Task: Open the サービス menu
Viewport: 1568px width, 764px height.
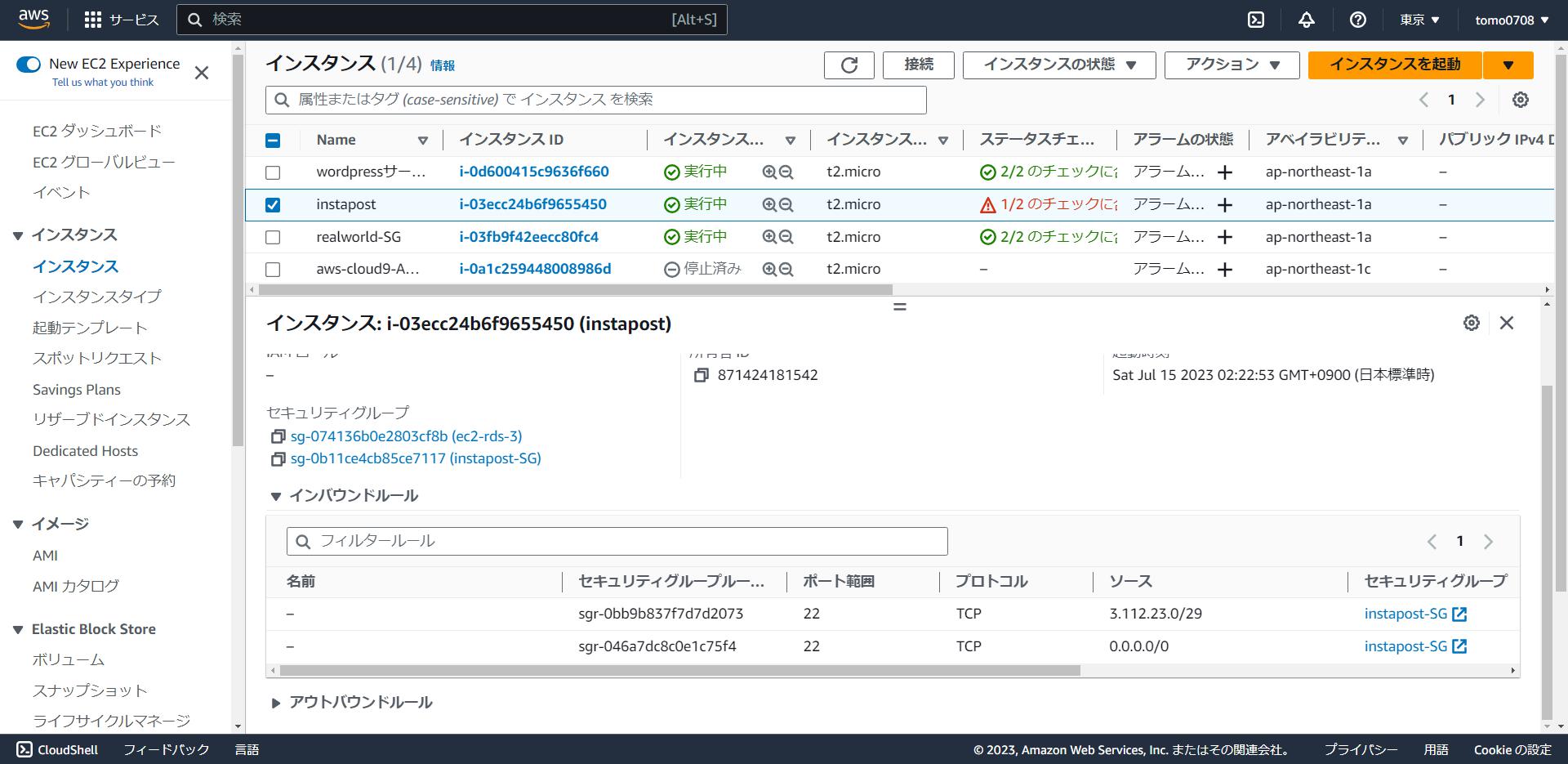Action: (x=121, y=20)
